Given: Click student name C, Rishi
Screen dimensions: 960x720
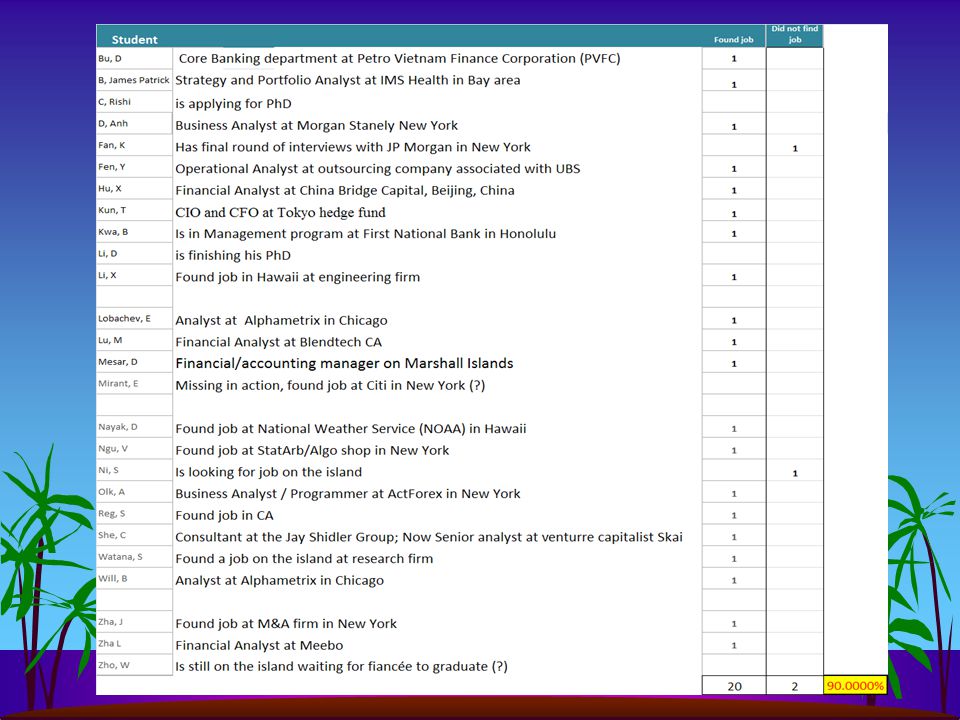Looking at the screenshot, I should (x=114, y=102).
